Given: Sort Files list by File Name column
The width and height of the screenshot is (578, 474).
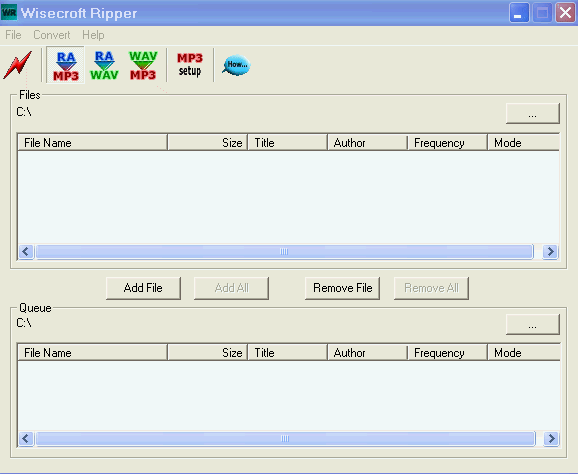Looking at the screenshot, I should (92, 143).
